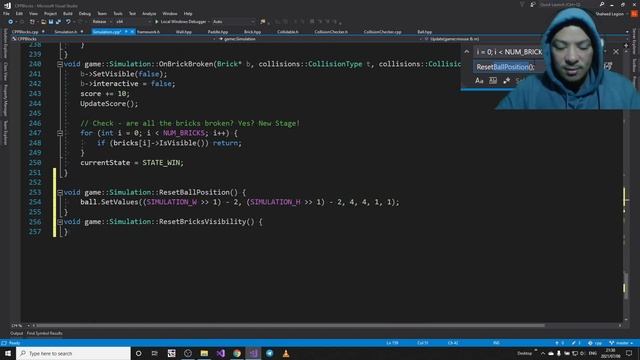This screenshot has width=640, height=360.
Task: Open the Release configuration dropdown
Action: pos(102,22)
